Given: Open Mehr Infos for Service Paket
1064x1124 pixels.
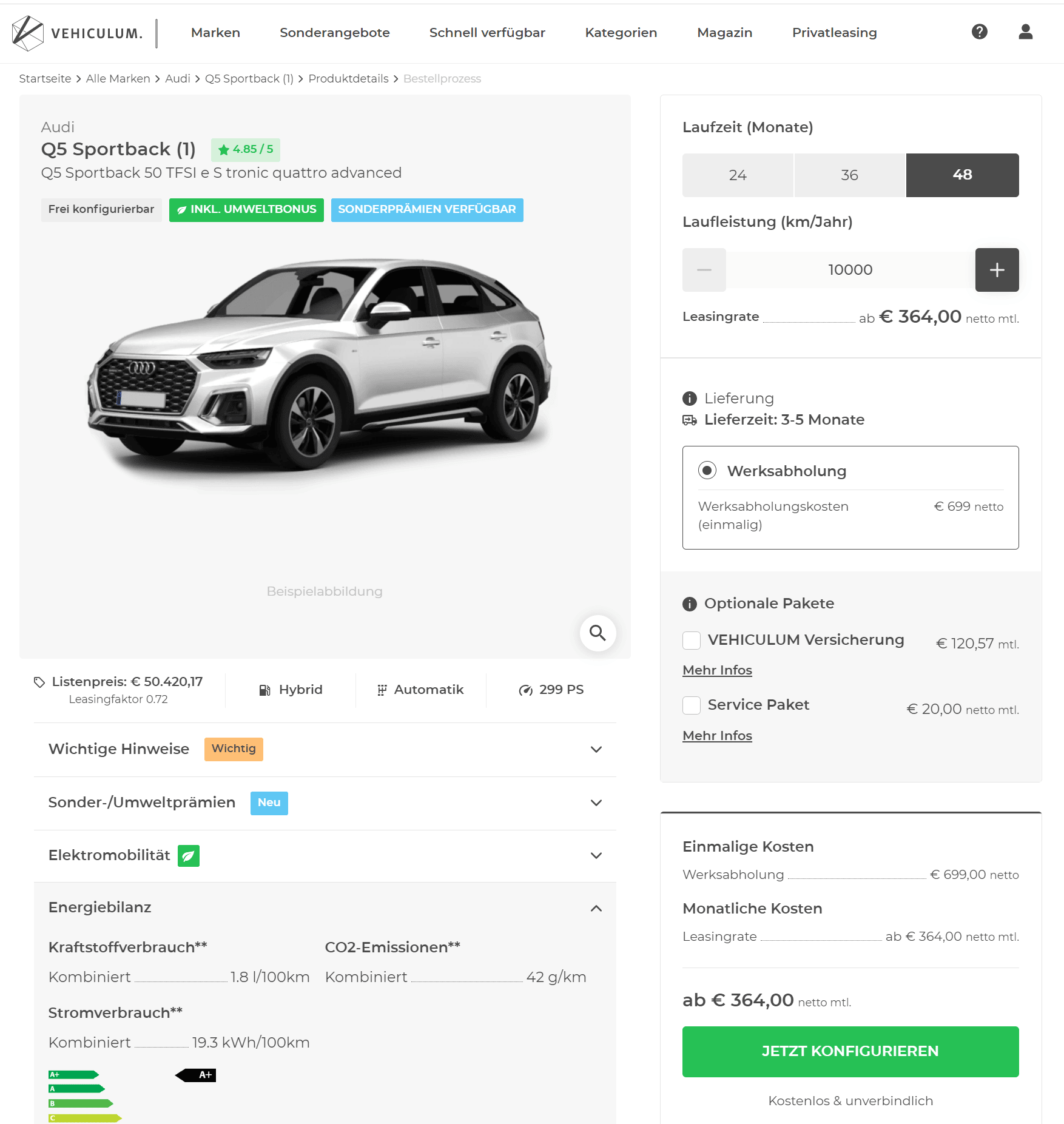Looking at the screenshot, I should tap(717, 736).
